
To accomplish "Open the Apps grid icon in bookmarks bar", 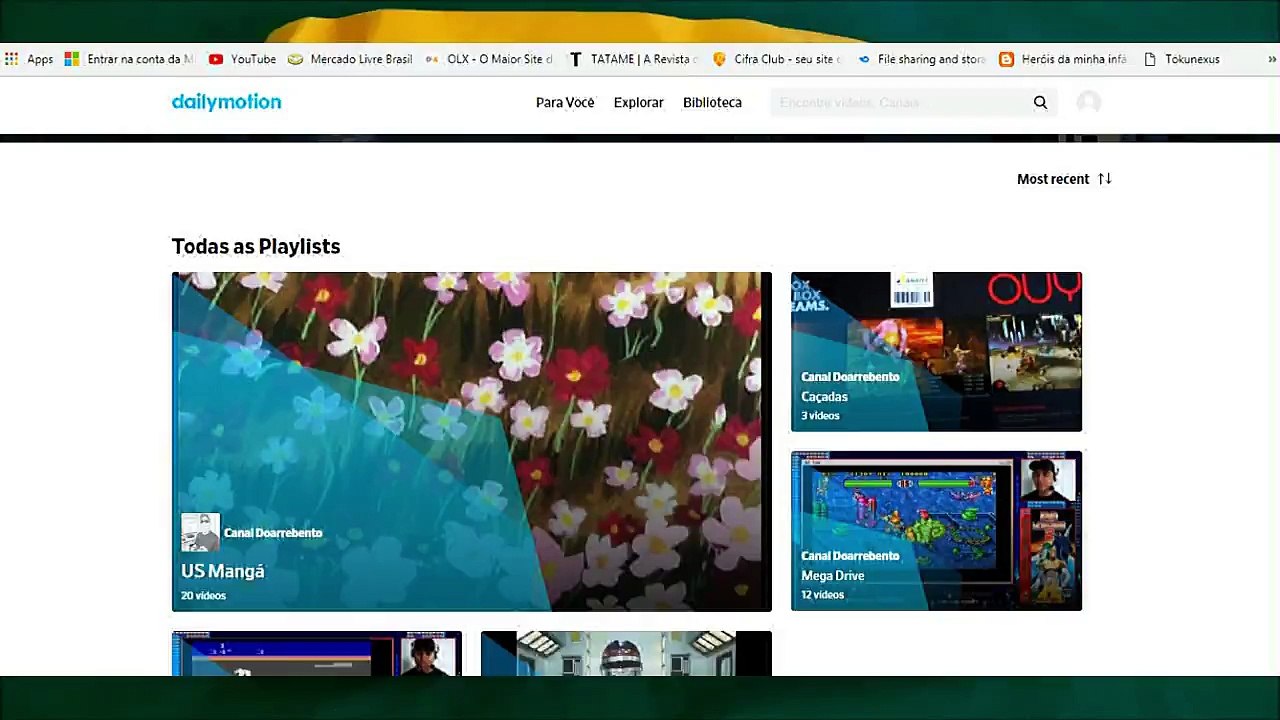I will coord(11,59).
